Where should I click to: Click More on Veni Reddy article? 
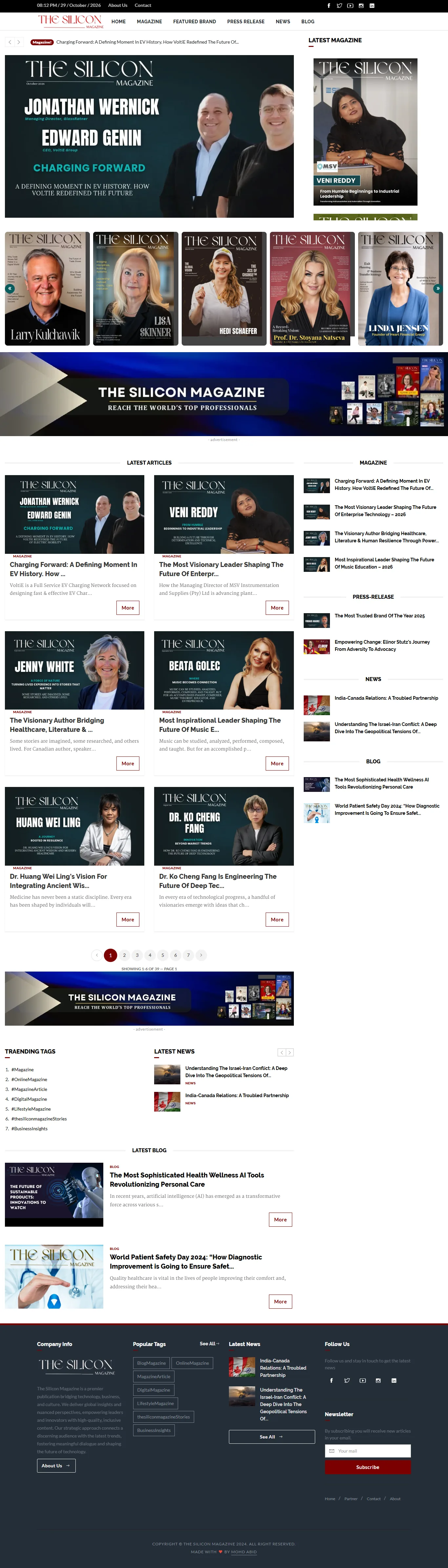click(277, 608)
